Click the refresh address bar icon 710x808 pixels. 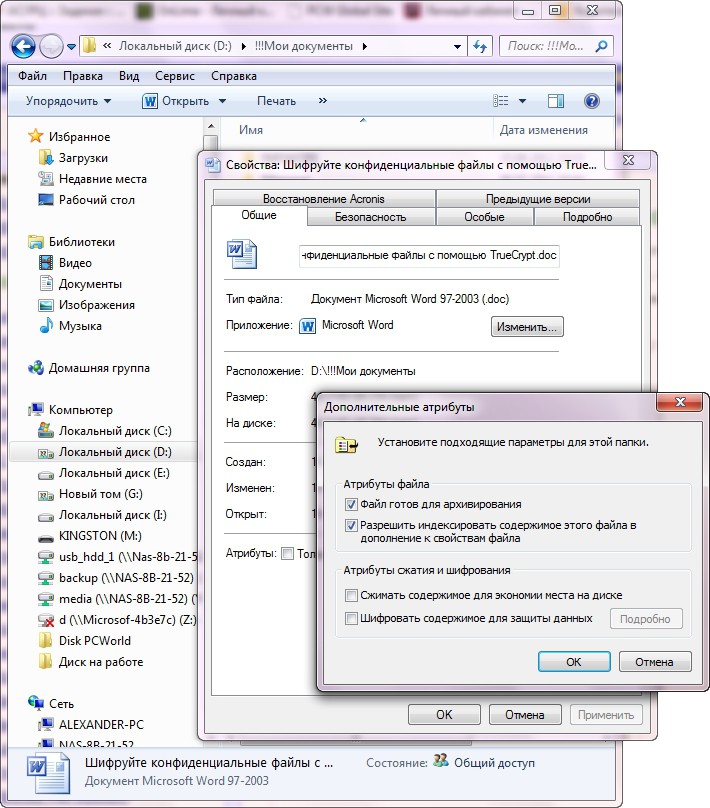coord(480,46)
